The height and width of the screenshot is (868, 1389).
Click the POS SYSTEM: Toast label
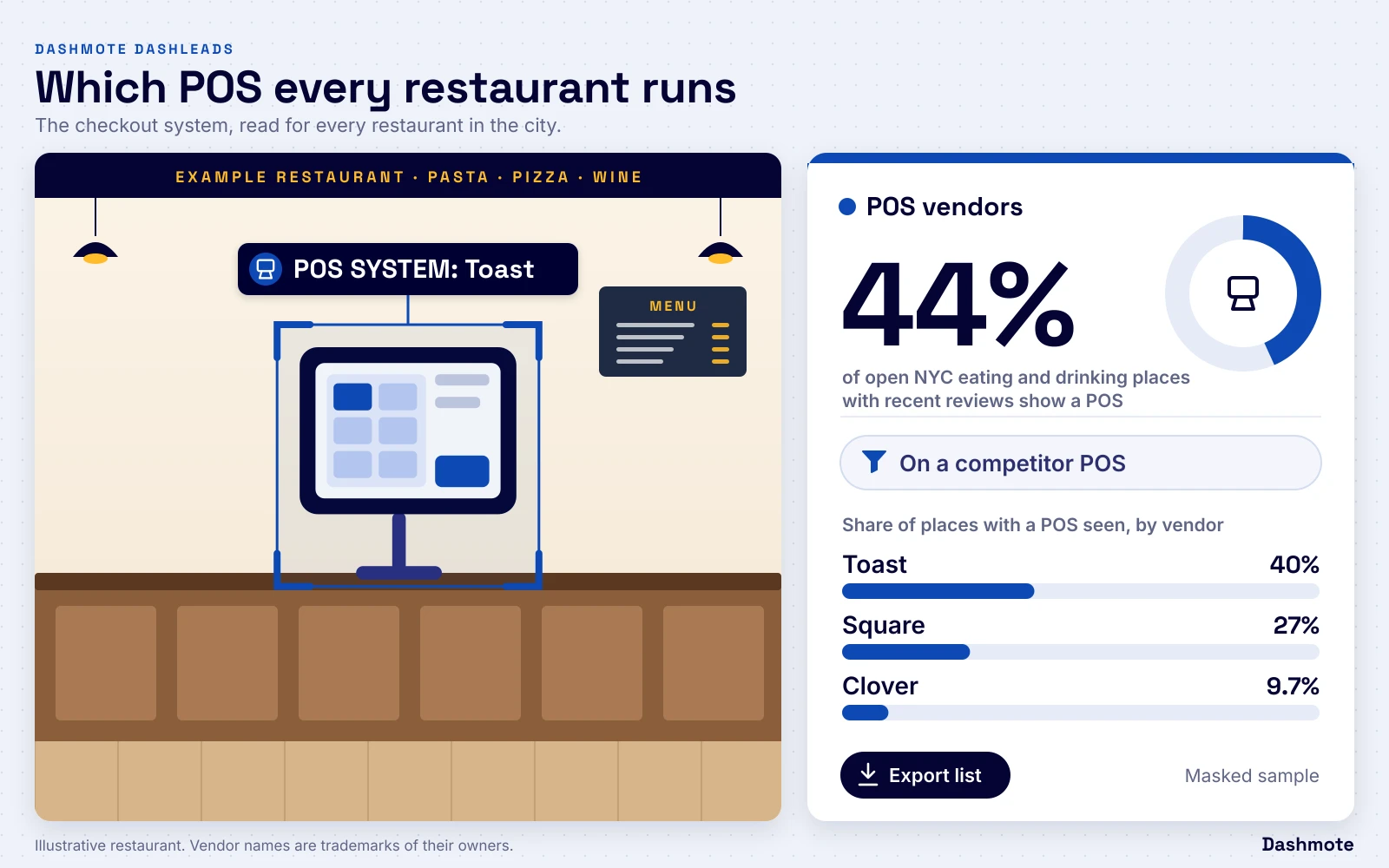click(408, 269)
